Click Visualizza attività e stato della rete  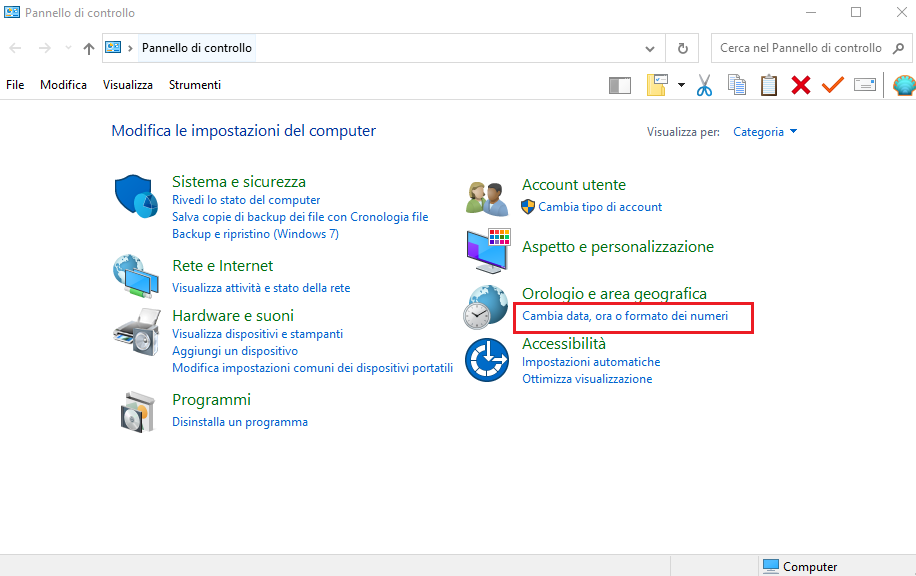click(261, 288)
